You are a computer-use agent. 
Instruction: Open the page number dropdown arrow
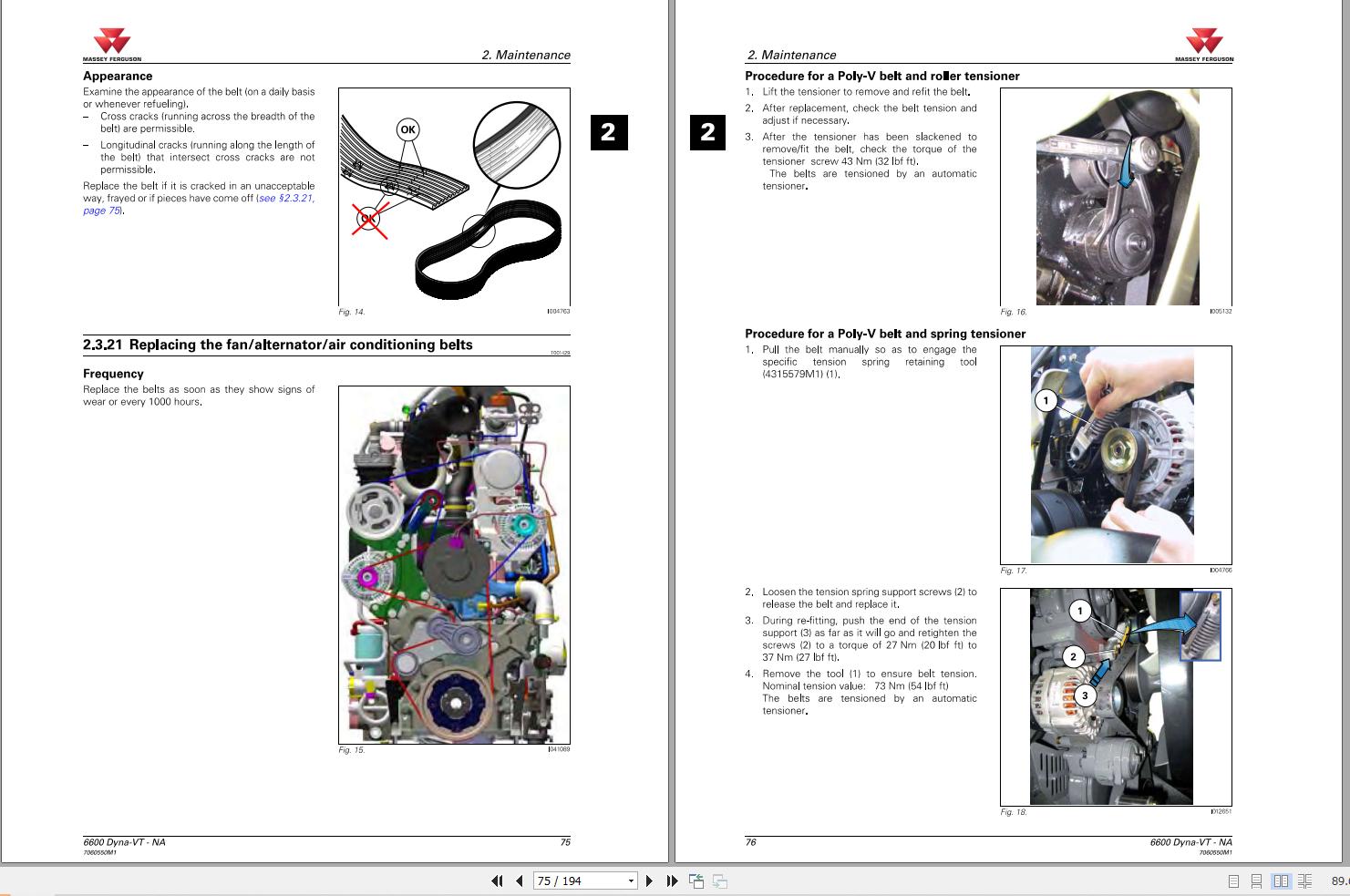[631, 881]
